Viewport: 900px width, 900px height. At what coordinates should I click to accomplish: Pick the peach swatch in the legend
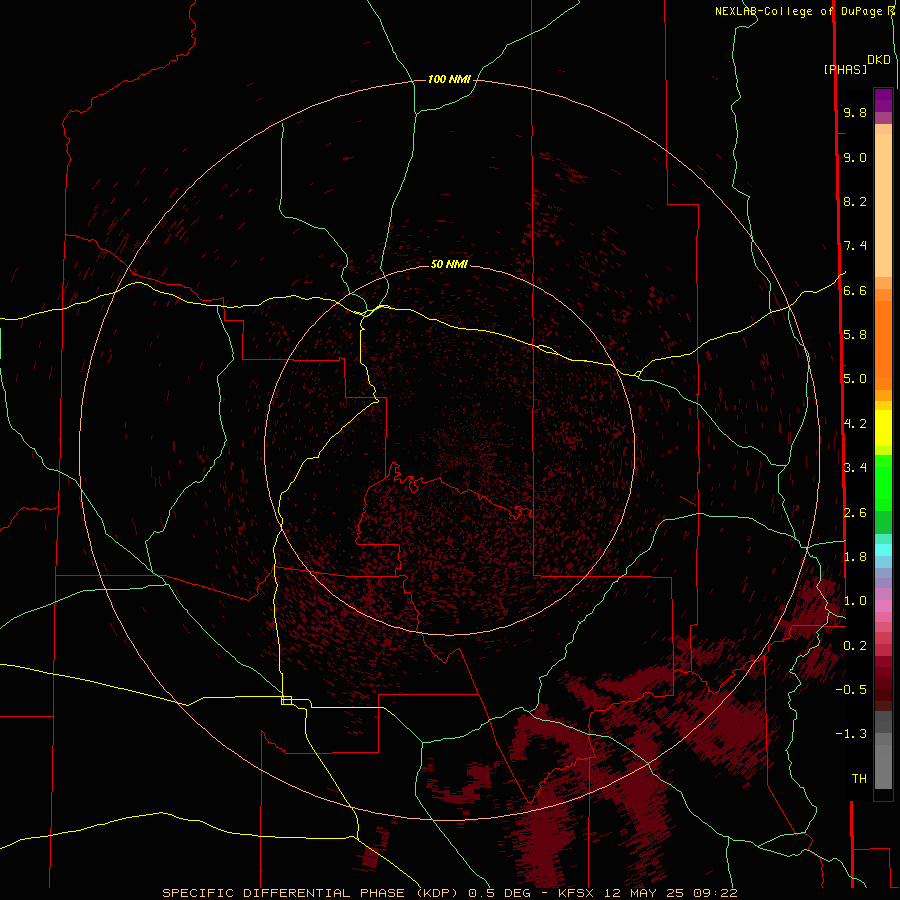point(883,207)
